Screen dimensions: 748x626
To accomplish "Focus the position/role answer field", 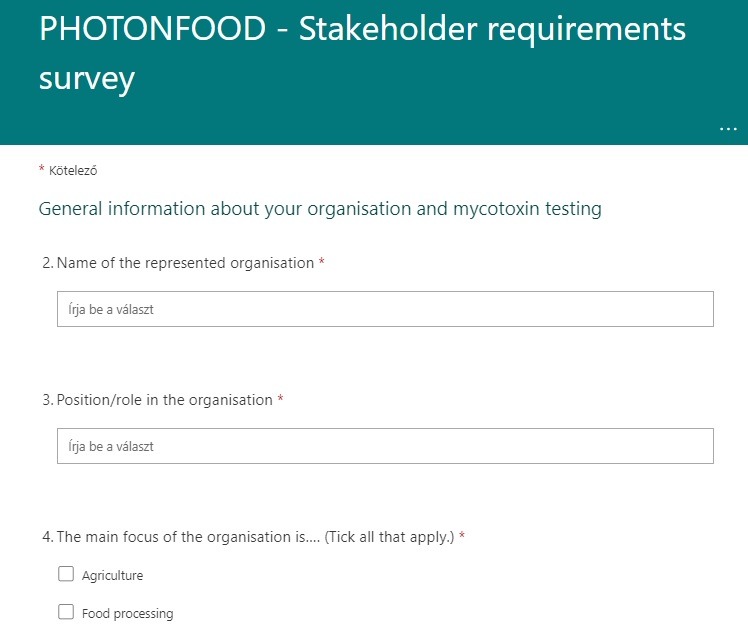I will tap(385, 446).
